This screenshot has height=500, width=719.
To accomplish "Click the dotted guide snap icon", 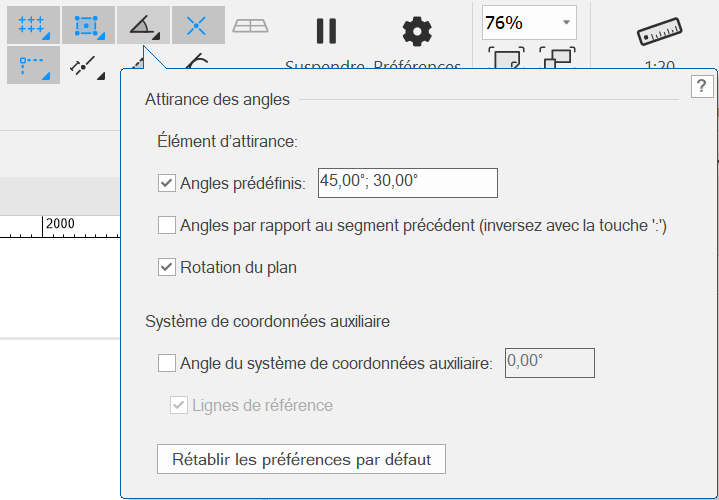I will [x=32, y=66].
